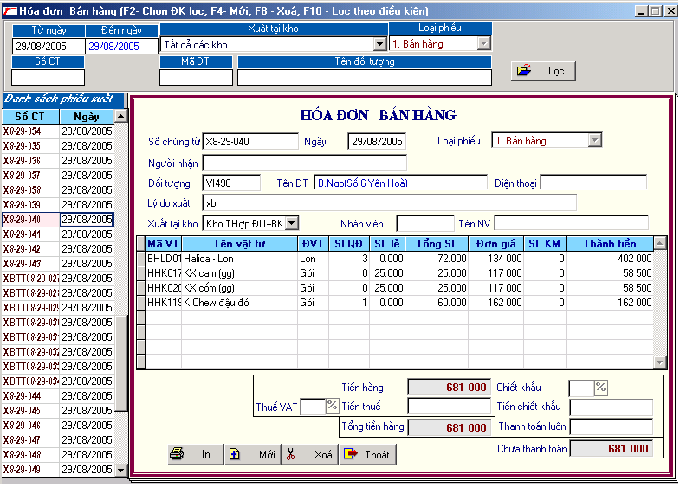Click the Thuế VAT rate field
The height and width of the screenshot is (484, 678).
313,407
